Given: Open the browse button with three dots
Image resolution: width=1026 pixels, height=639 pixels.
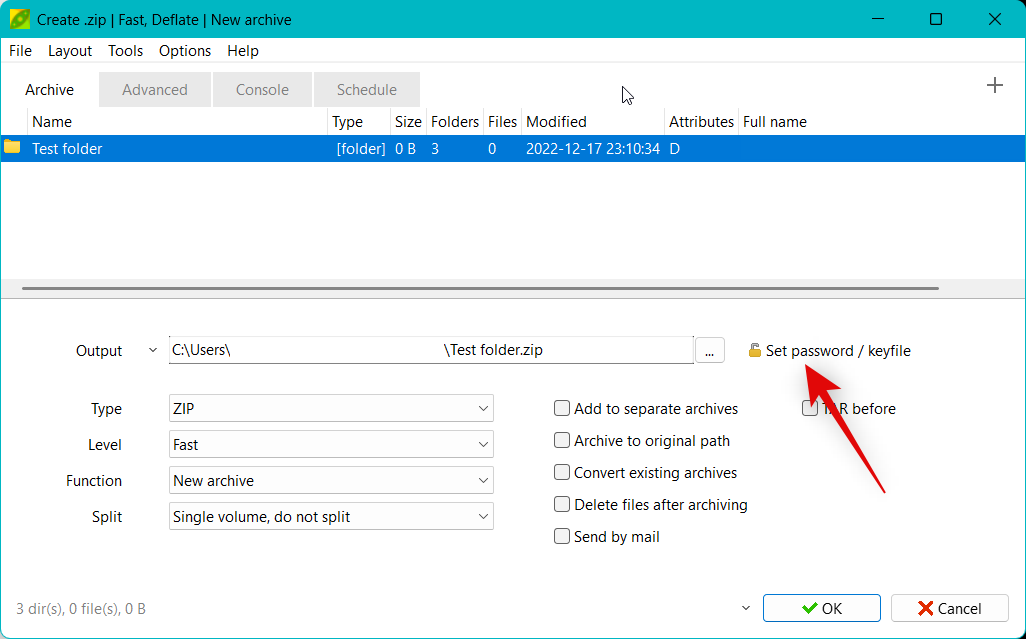Looking at the screenshot, I should pos(709,351).
